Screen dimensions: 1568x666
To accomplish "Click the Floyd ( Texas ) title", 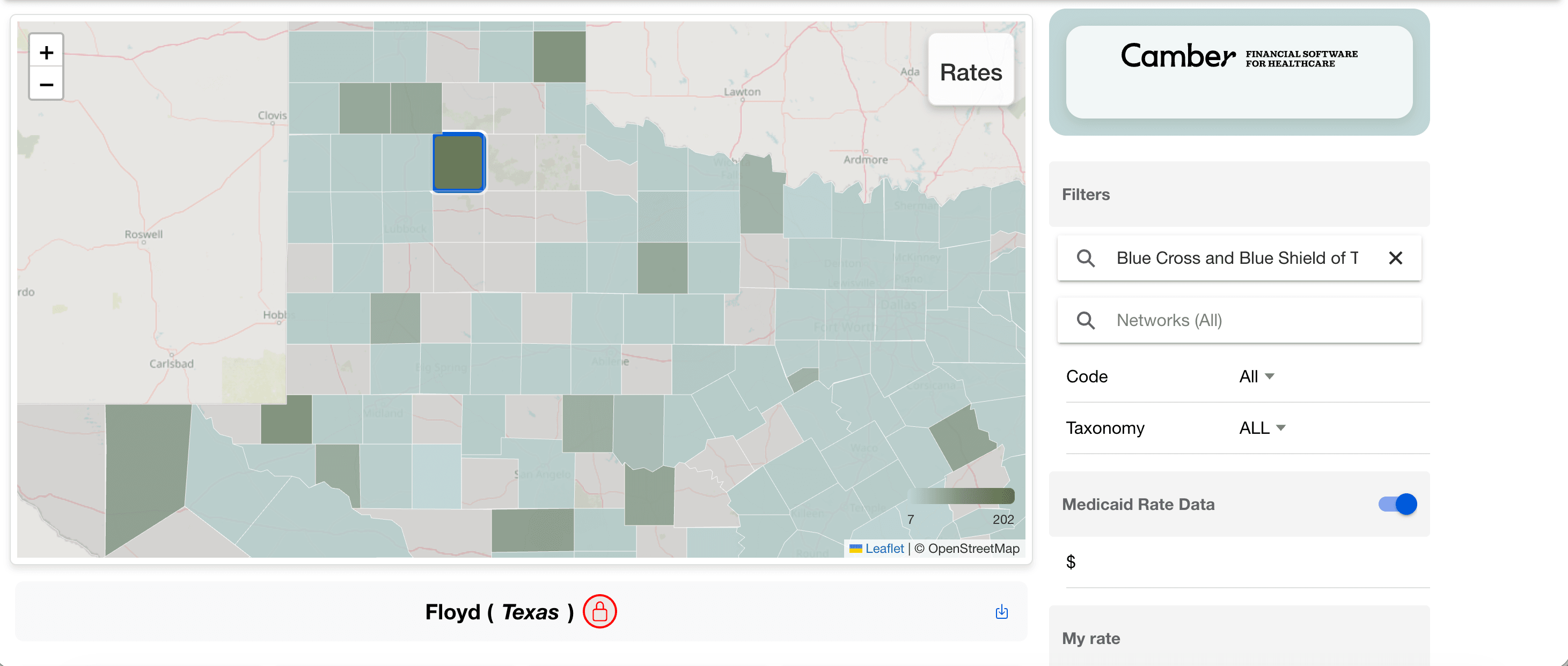I will [x=499, y=611].
